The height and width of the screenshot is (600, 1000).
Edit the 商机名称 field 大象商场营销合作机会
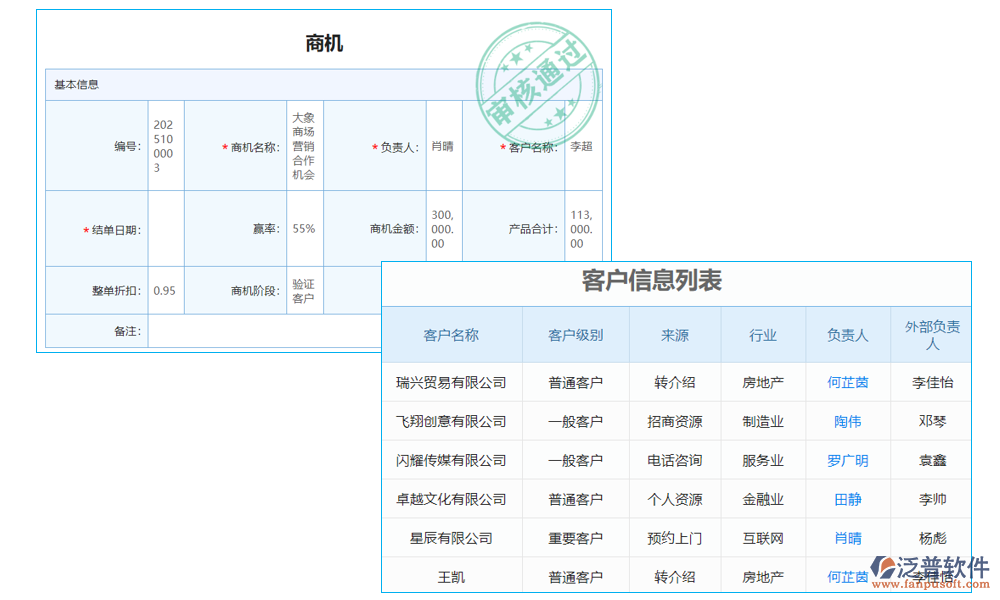(x=303, y=145)
